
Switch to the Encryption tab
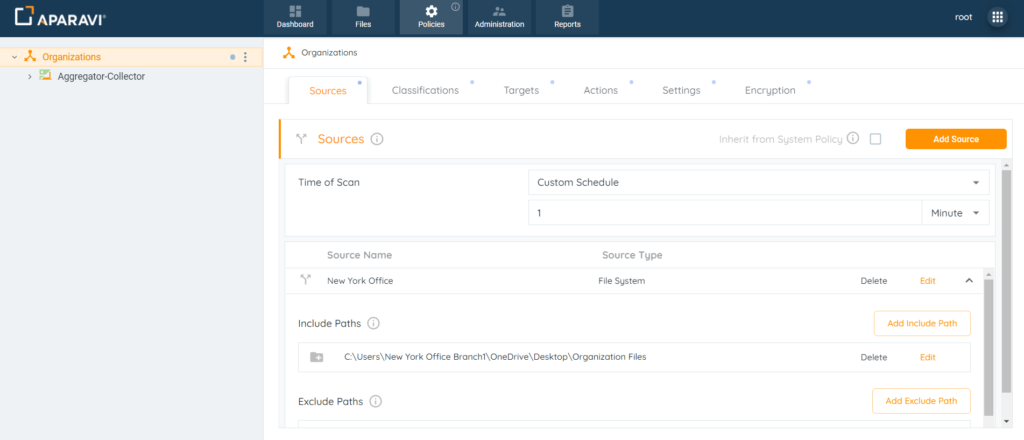pyautogui.click(x=770, y=91)
